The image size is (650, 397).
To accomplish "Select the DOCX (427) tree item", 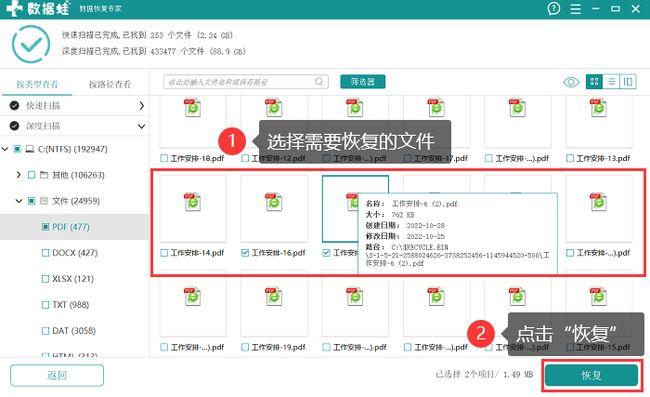I will pyautogui.click(x=74, y=253).
